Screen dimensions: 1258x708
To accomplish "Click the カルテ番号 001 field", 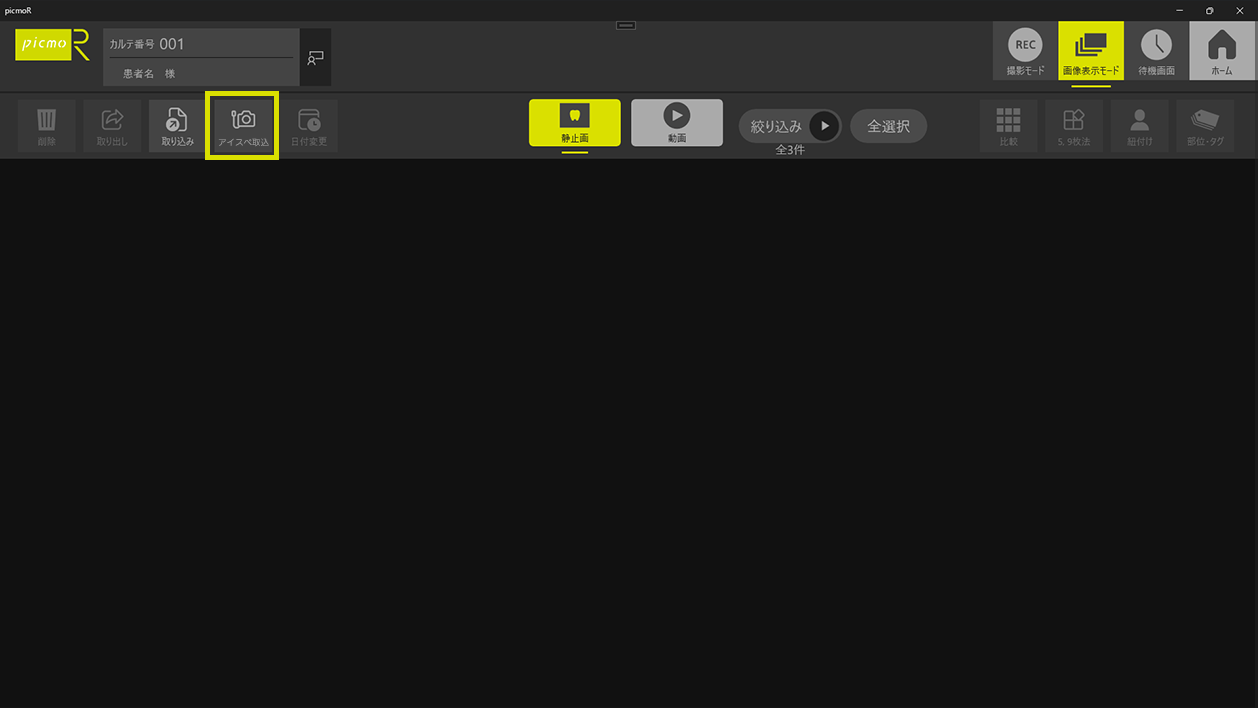I will point(201,44).
